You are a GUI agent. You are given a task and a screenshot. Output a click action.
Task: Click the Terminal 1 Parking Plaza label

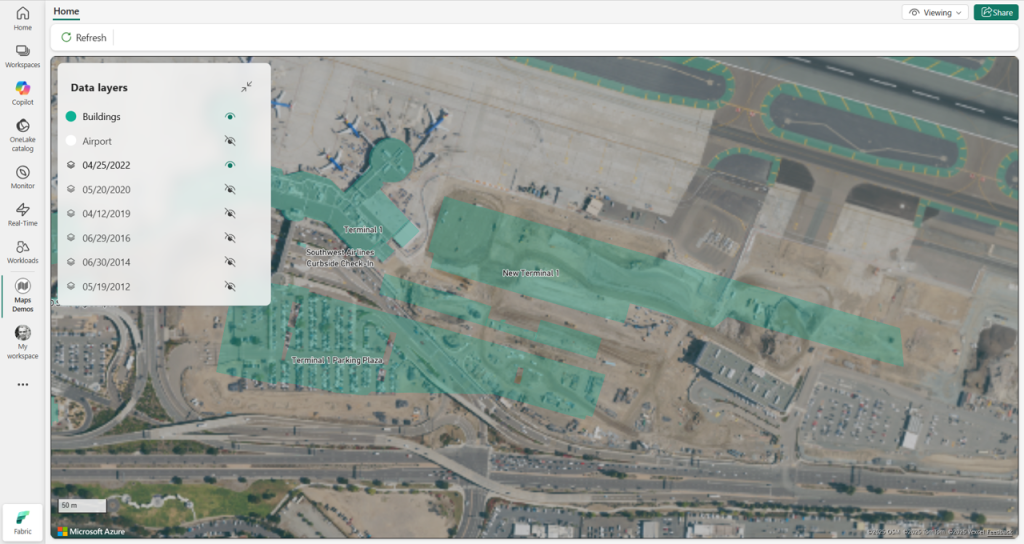(337, 360)
